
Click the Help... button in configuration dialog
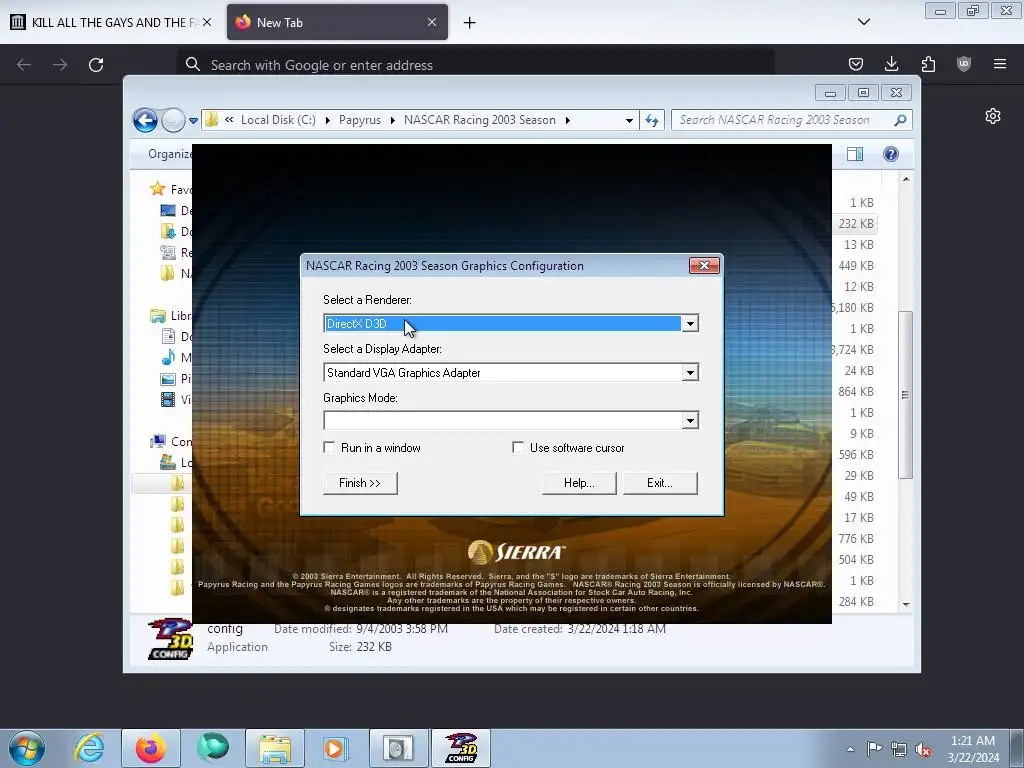point(579,483)
